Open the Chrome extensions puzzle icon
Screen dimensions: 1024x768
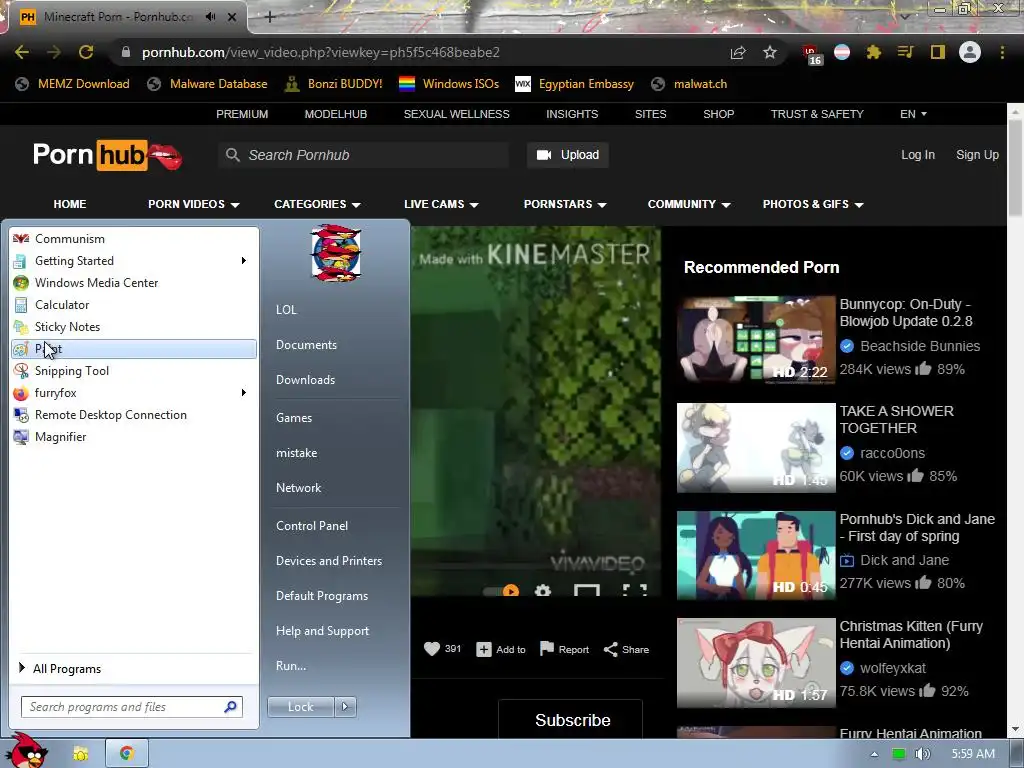[x=874, y=52]
